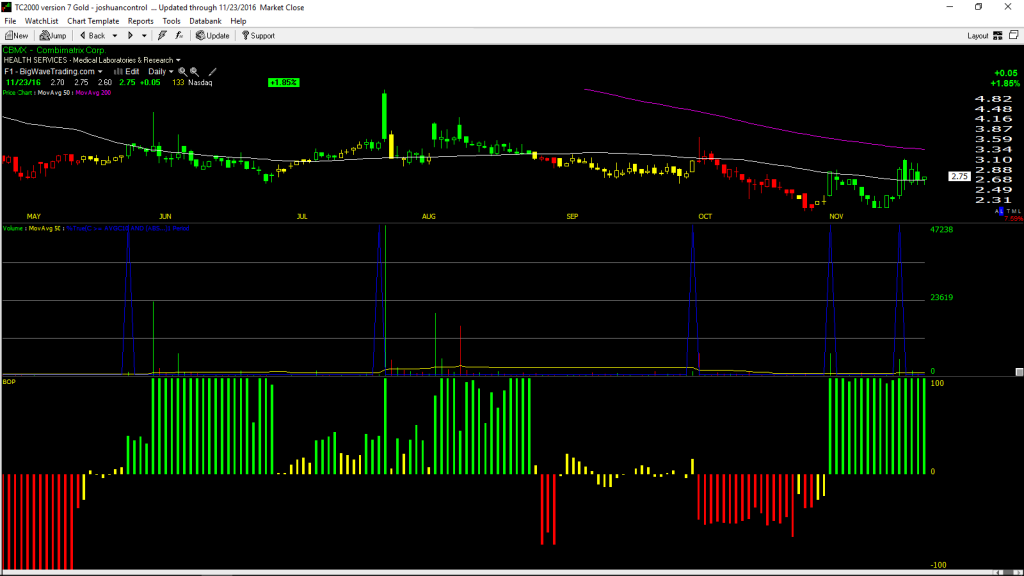Click the small square at volume pane corner

(x=1019, y=372)
